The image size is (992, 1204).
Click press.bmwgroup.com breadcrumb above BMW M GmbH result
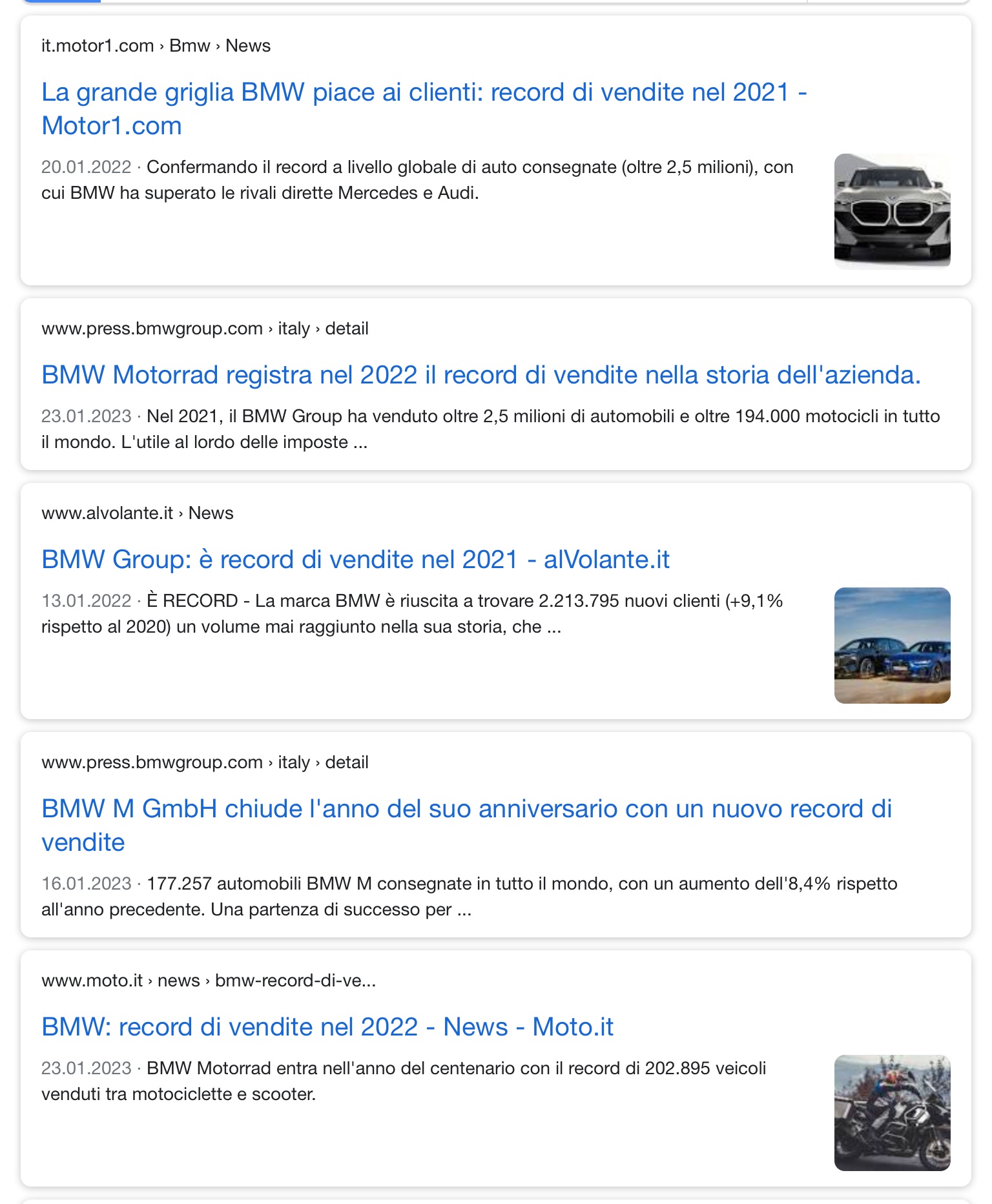coord(205,762)
